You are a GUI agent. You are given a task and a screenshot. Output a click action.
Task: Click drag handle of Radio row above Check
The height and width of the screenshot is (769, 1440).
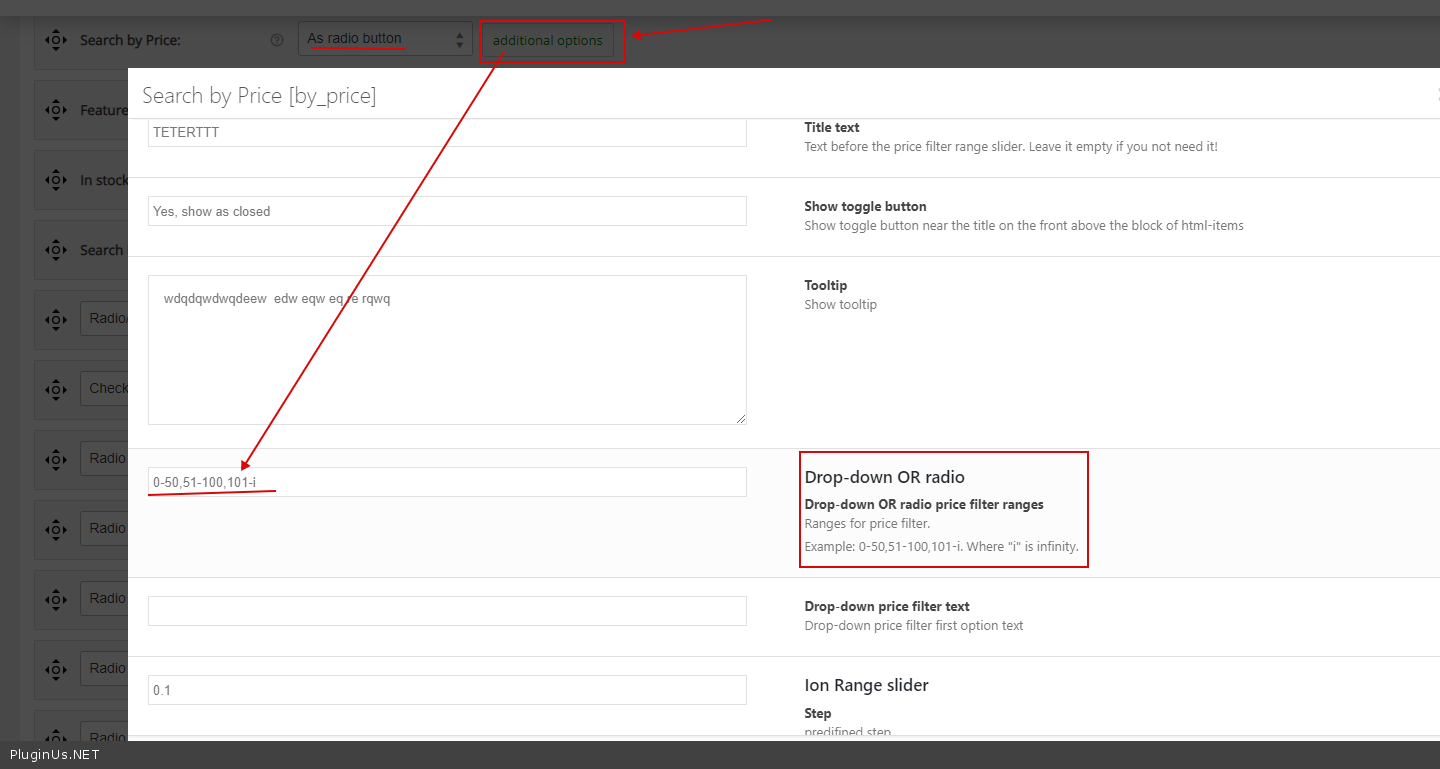tap(55, 319)
